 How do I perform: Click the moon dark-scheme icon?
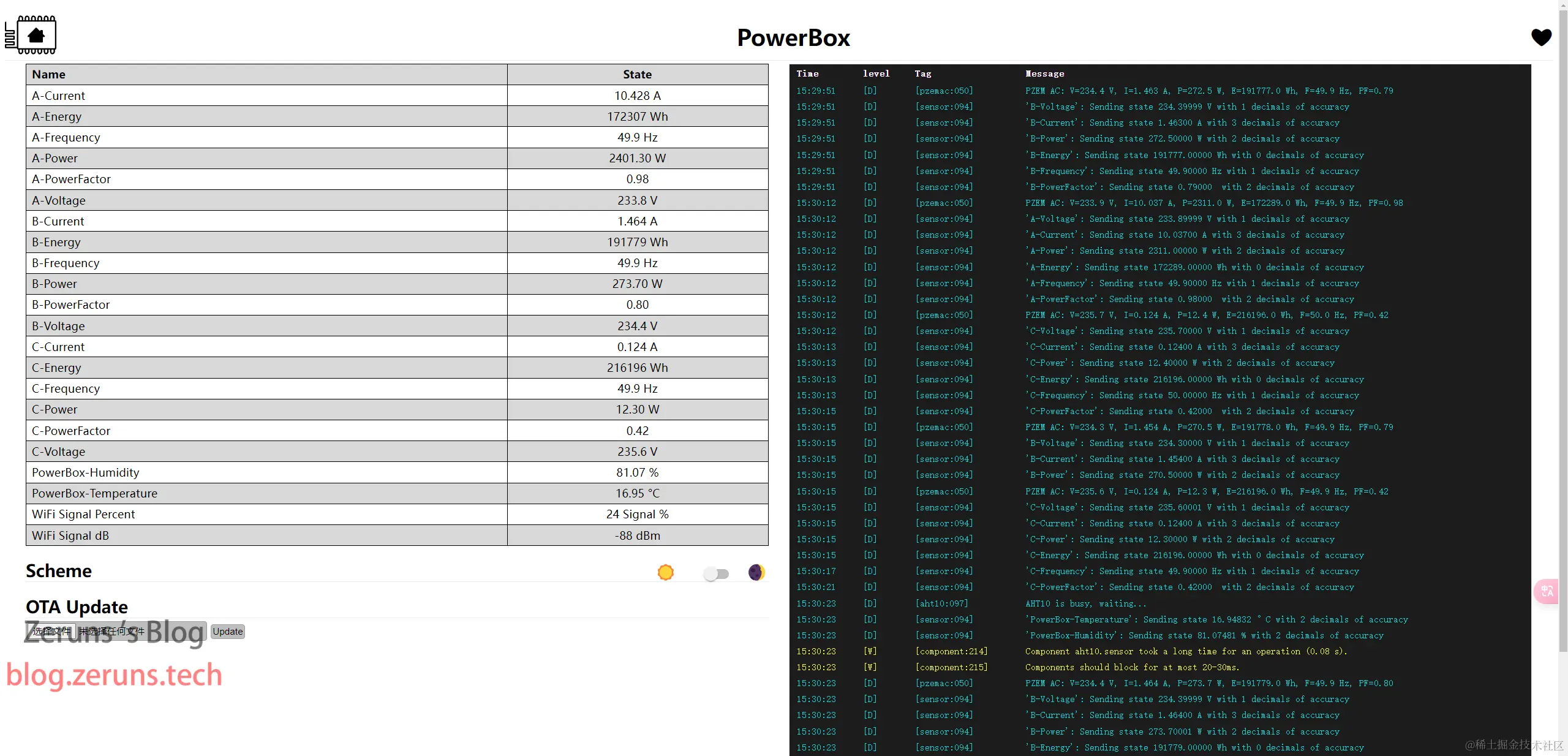756,572
